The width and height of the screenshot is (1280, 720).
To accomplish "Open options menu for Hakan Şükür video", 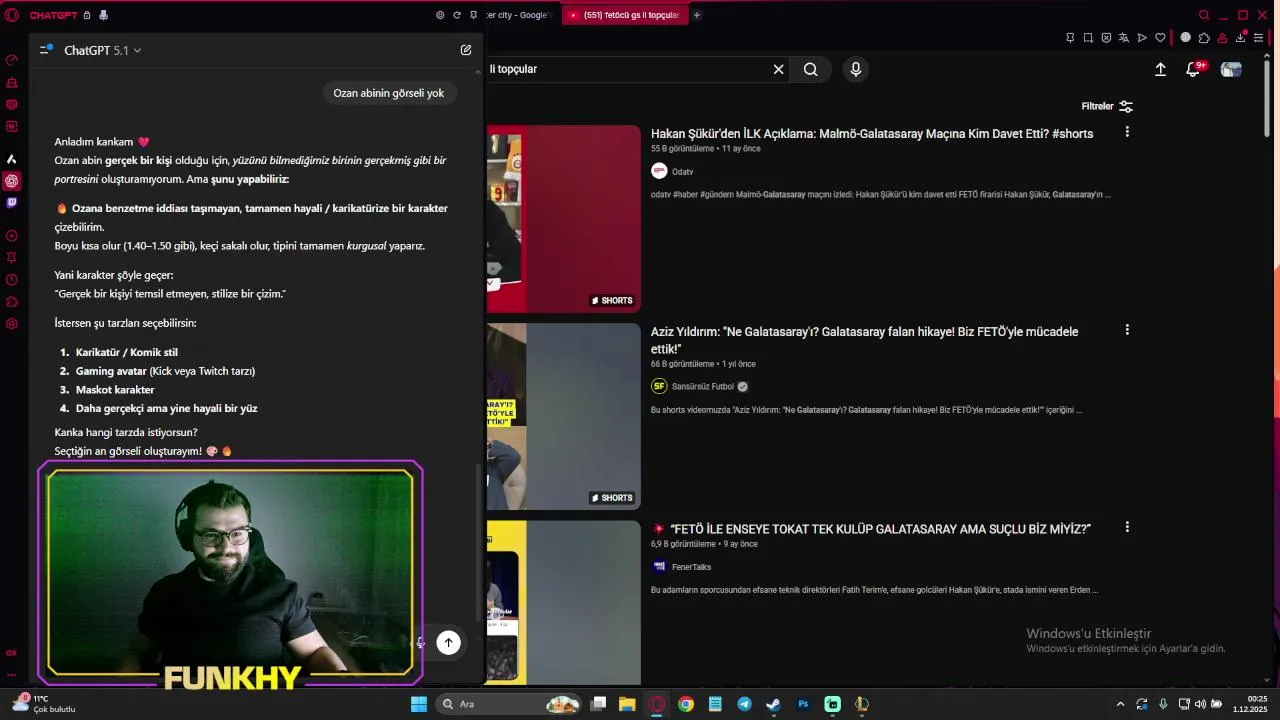I will [x=1127, y=132].
